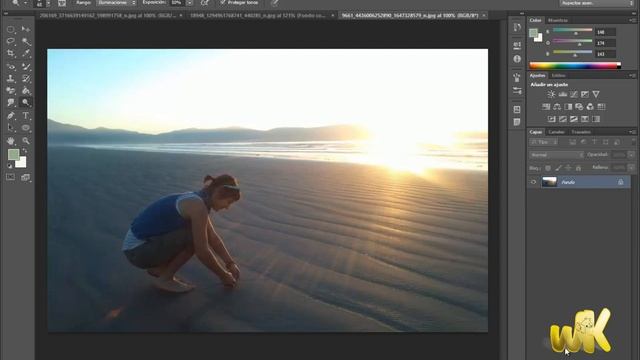The width and height of the screenshot is (640, 360).
Task: Select the Hand tool
Action: 11,141
